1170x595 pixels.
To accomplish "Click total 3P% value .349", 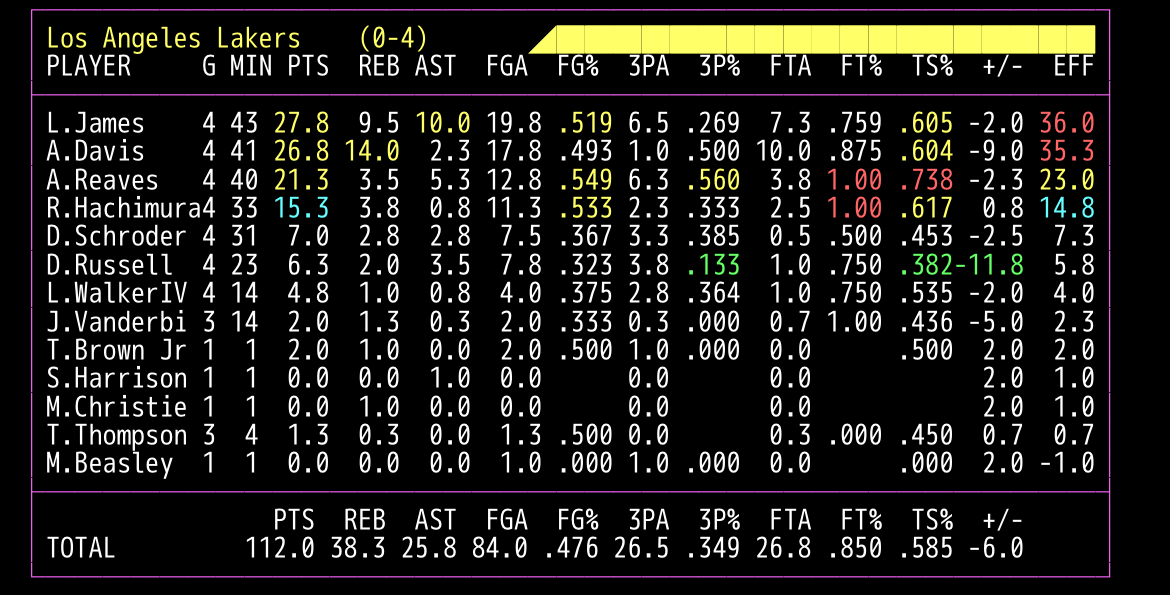I will click(x=712, y=548).
